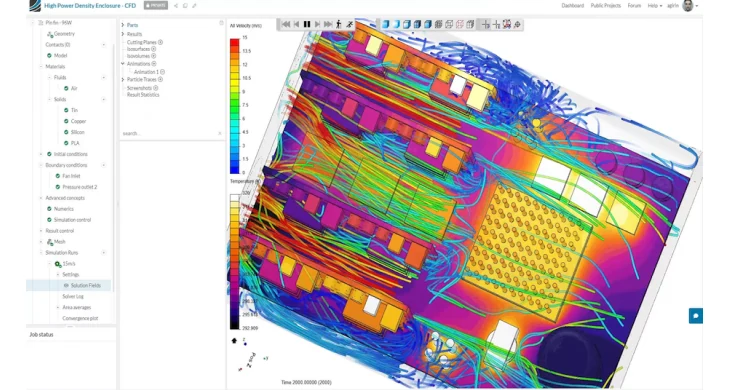Expand the Parts section
Image resolution: width=730 pixels, height=390 pixels.
click(123, 25)
